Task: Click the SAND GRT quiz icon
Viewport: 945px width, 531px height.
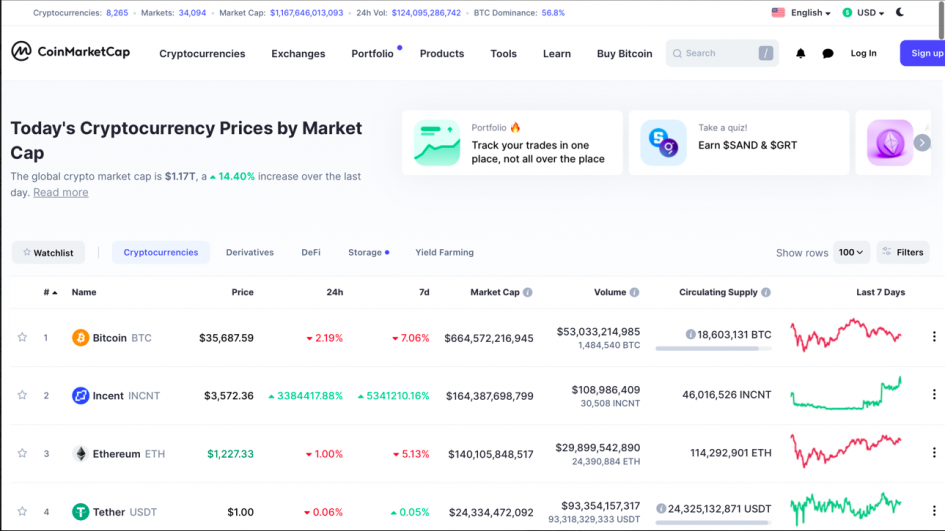Action: coord(664,143)
